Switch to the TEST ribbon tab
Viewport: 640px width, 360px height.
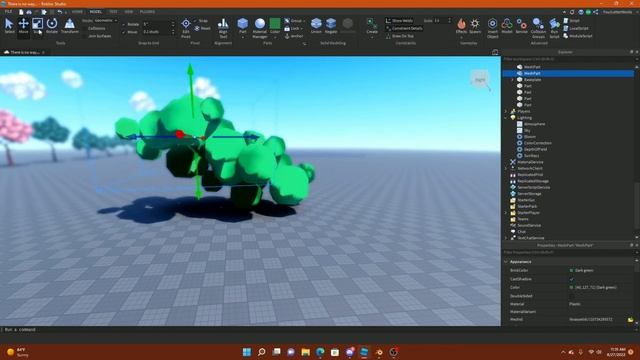coord(113,12)
